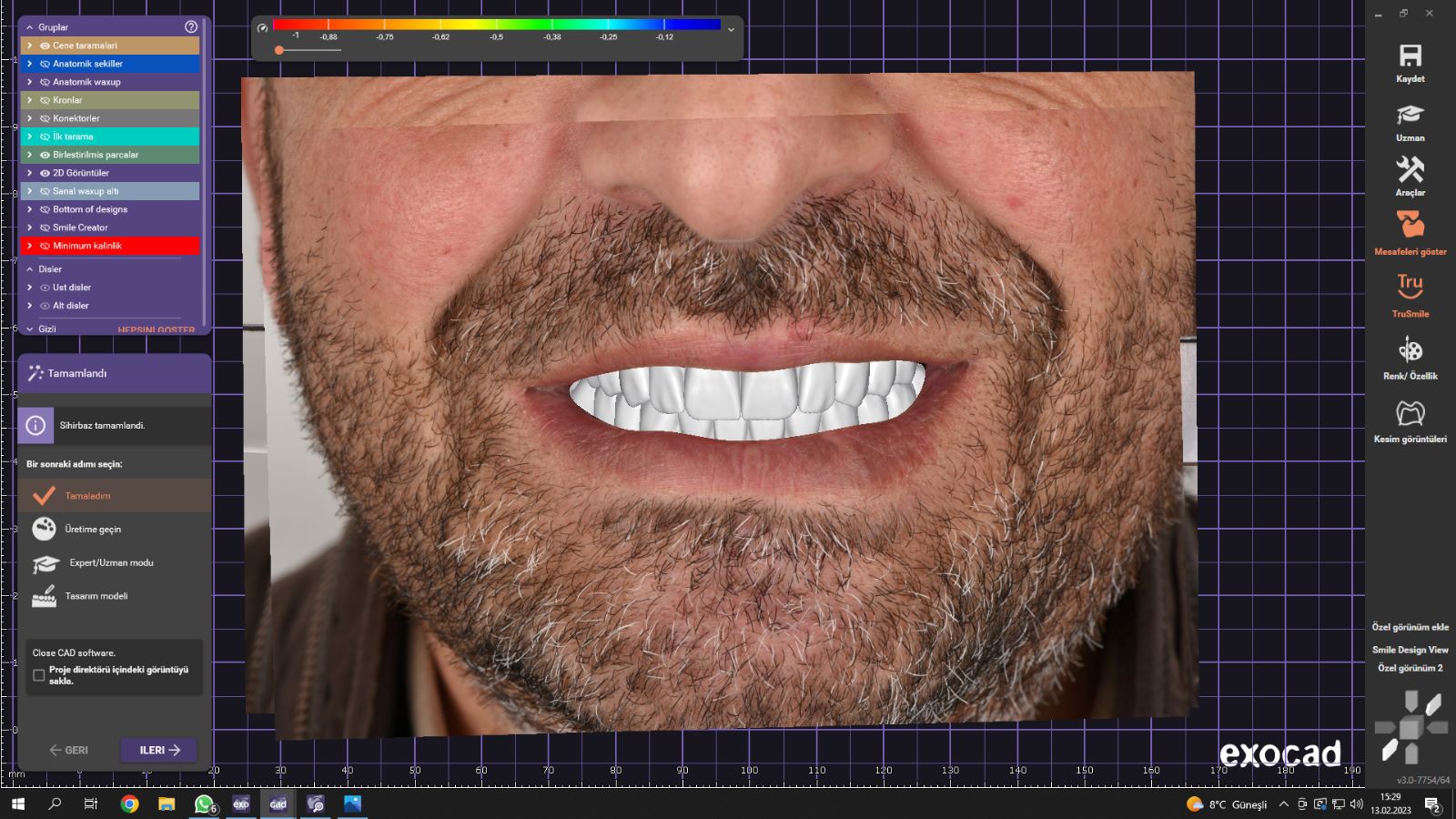This screenshot has height=819, width=1456.
Task: Select the Üretime geçin option
Action: (x=93, y=529)
